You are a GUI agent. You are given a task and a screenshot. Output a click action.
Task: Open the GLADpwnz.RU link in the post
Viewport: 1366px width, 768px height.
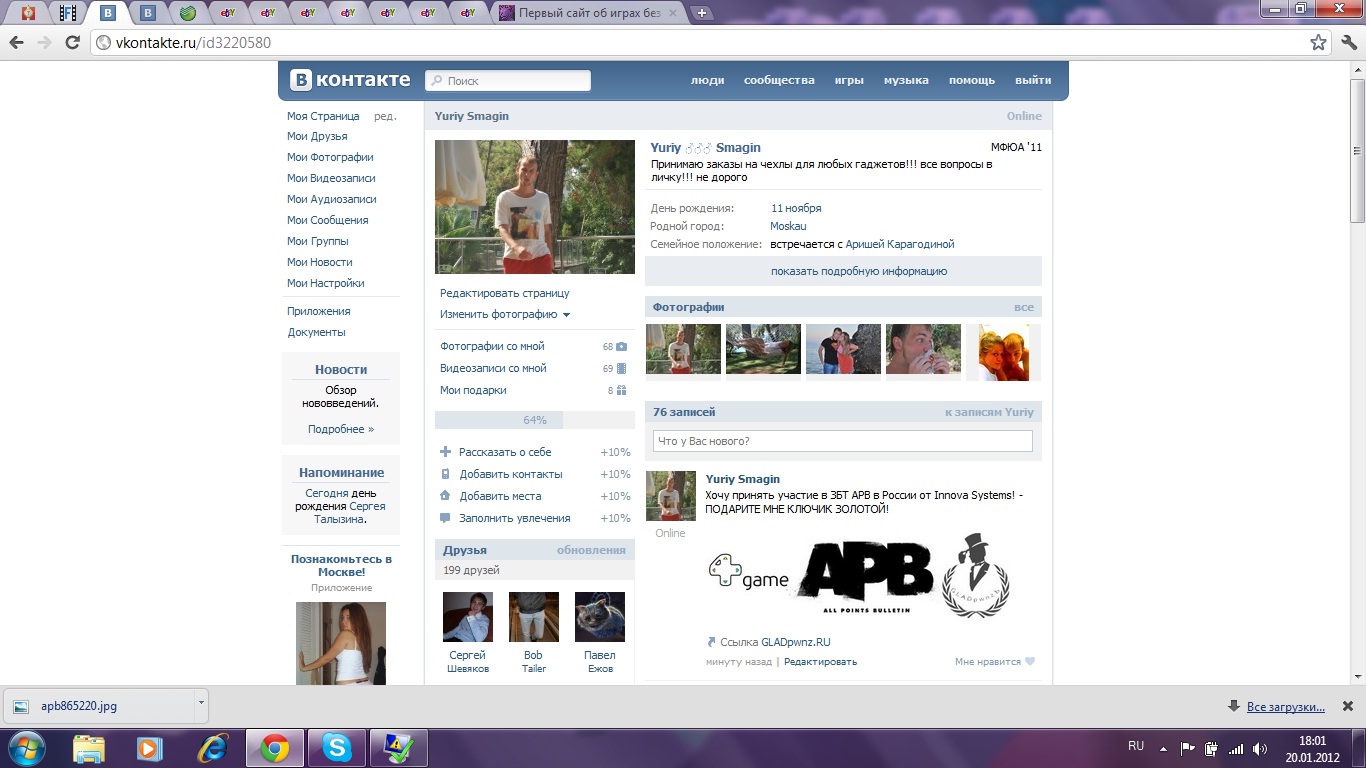tap(795, 642)
